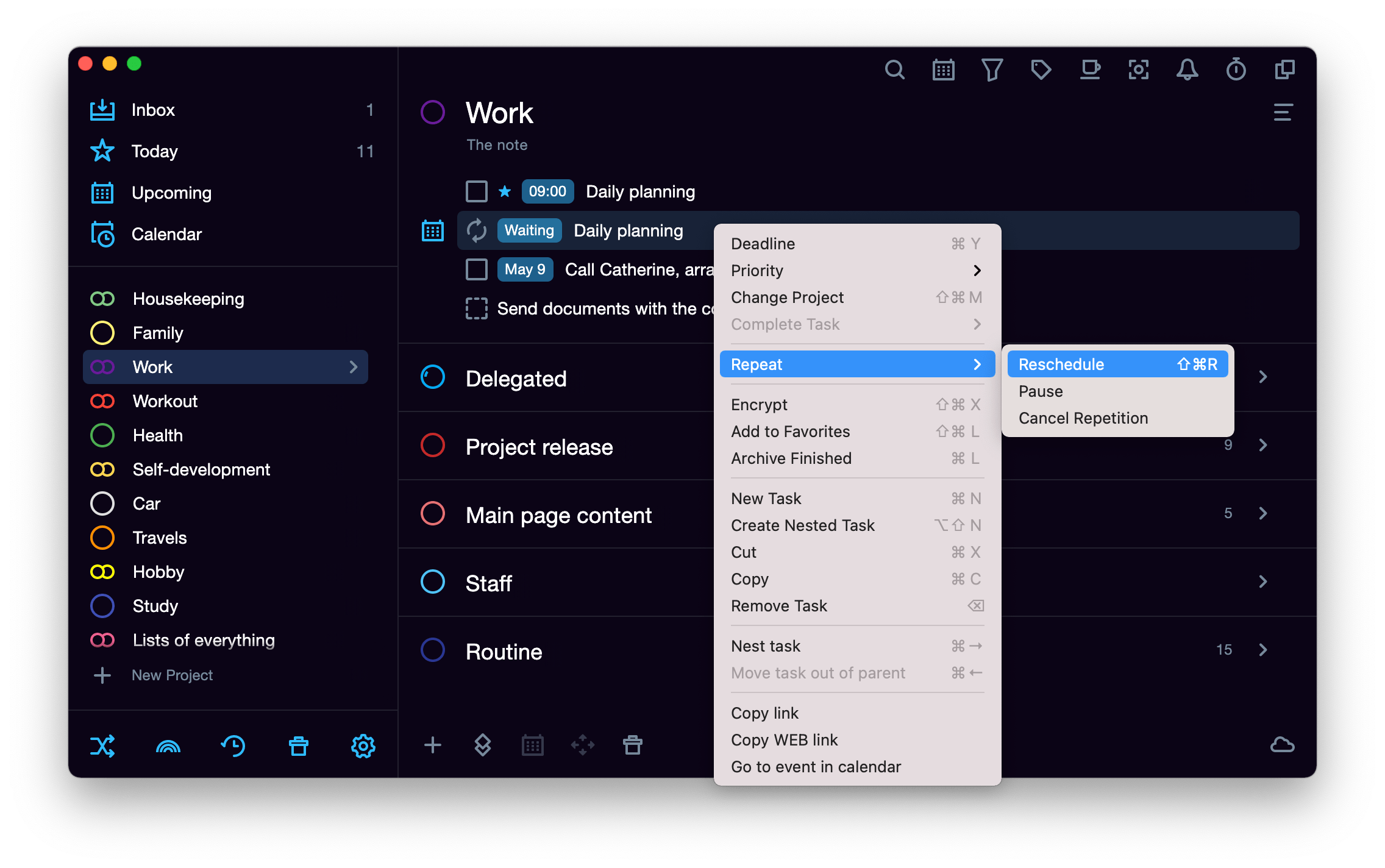Select Go to event in calendar
This screenshot has height=868, width=1385.
click(856, 767)
